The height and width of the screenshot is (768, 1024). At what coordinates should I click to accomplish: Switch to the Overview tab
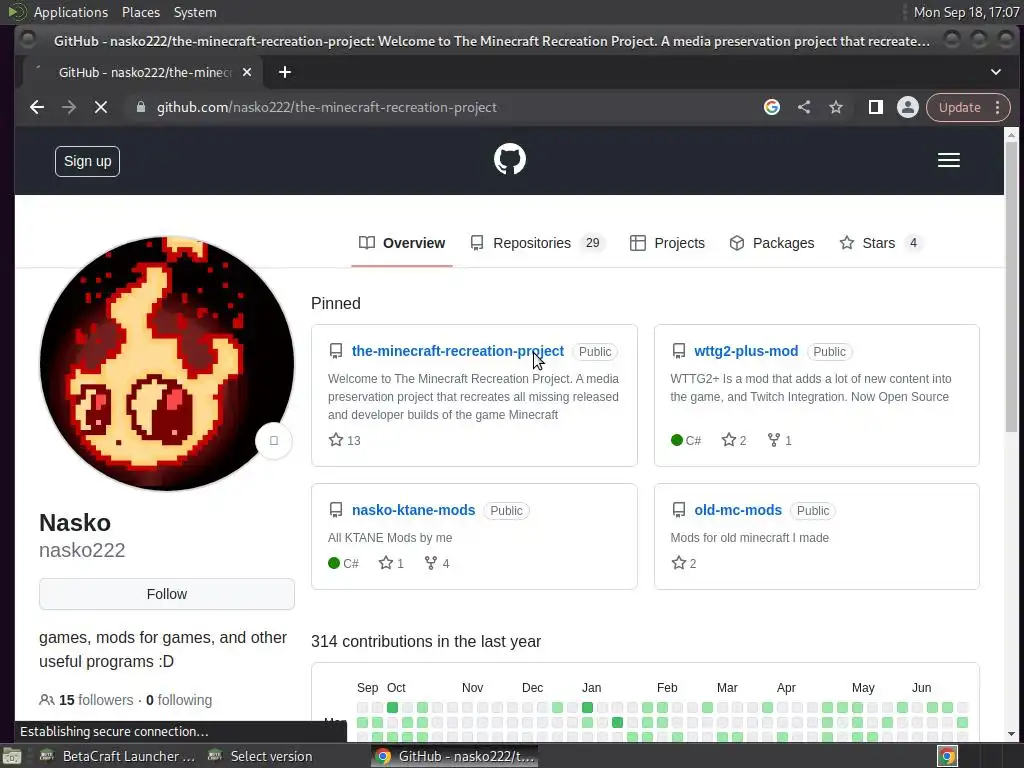(x=402, y=243)
